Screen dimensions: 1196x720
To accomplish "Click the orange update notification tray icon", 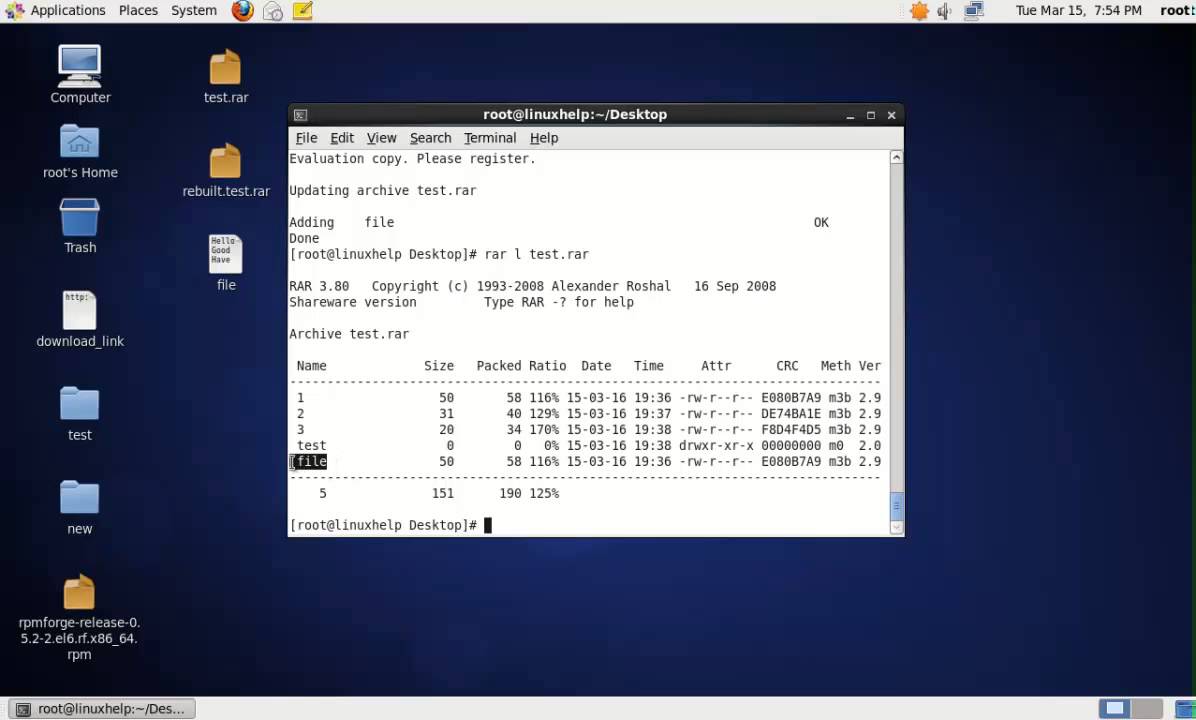I will click(919, 11).
